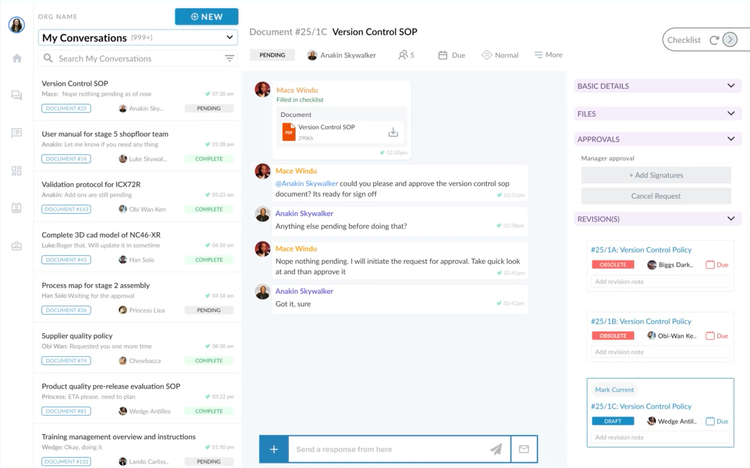
Task: Send the response with paper plane icon
Action: point(496,449)
